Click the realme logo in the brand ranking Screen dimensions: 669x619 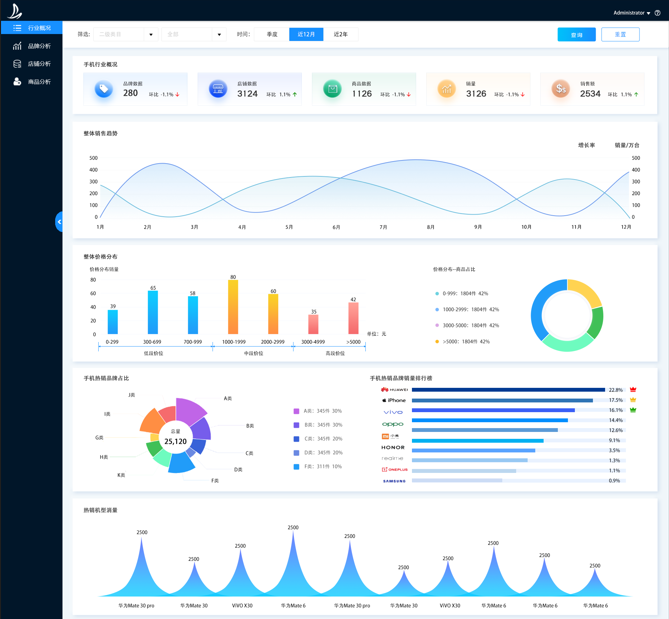click(392, 459)
